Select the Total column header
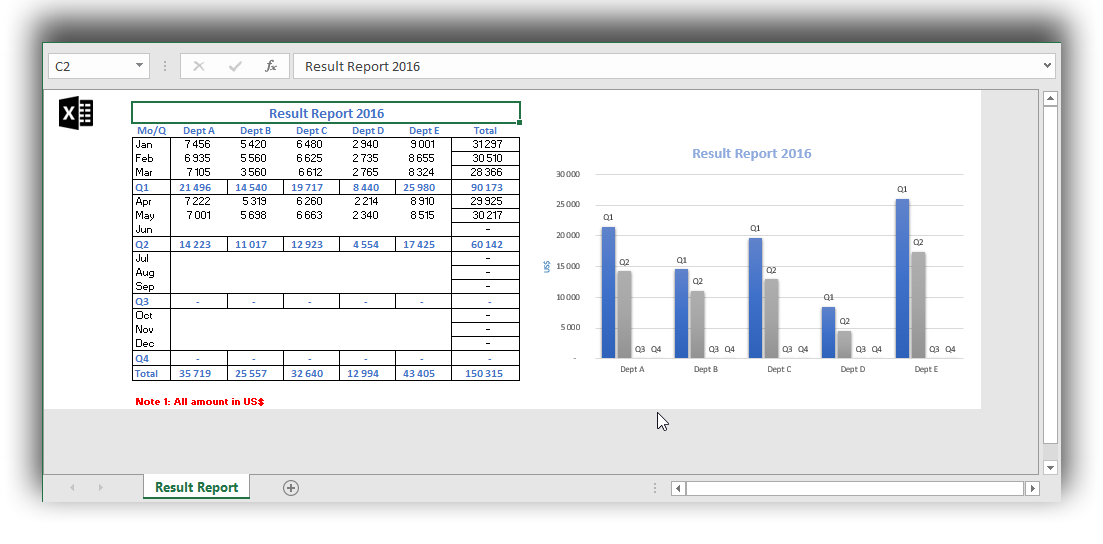Image resolution: width=1103 pixels, height=544 pixels. coord(485,130)
